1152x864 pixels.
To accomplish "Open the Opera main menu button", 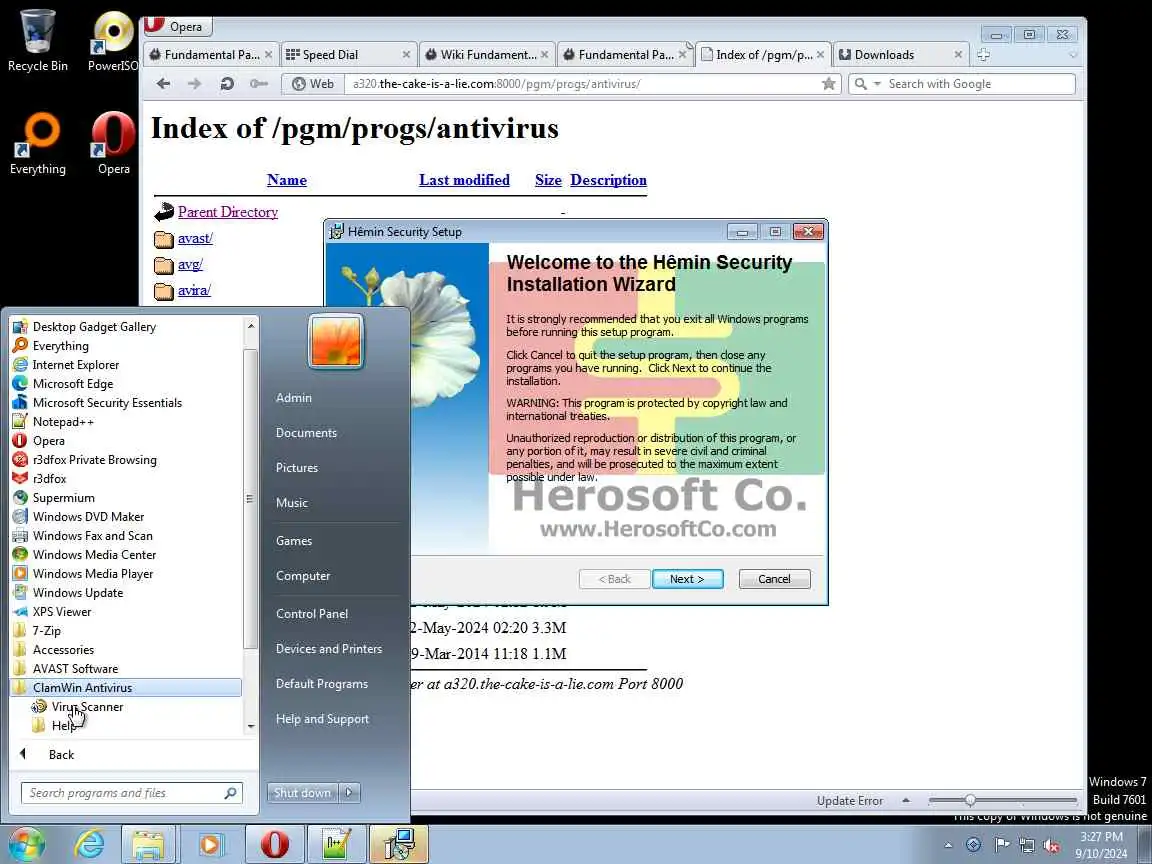I will pyautogui.click(x=176, y=26).
